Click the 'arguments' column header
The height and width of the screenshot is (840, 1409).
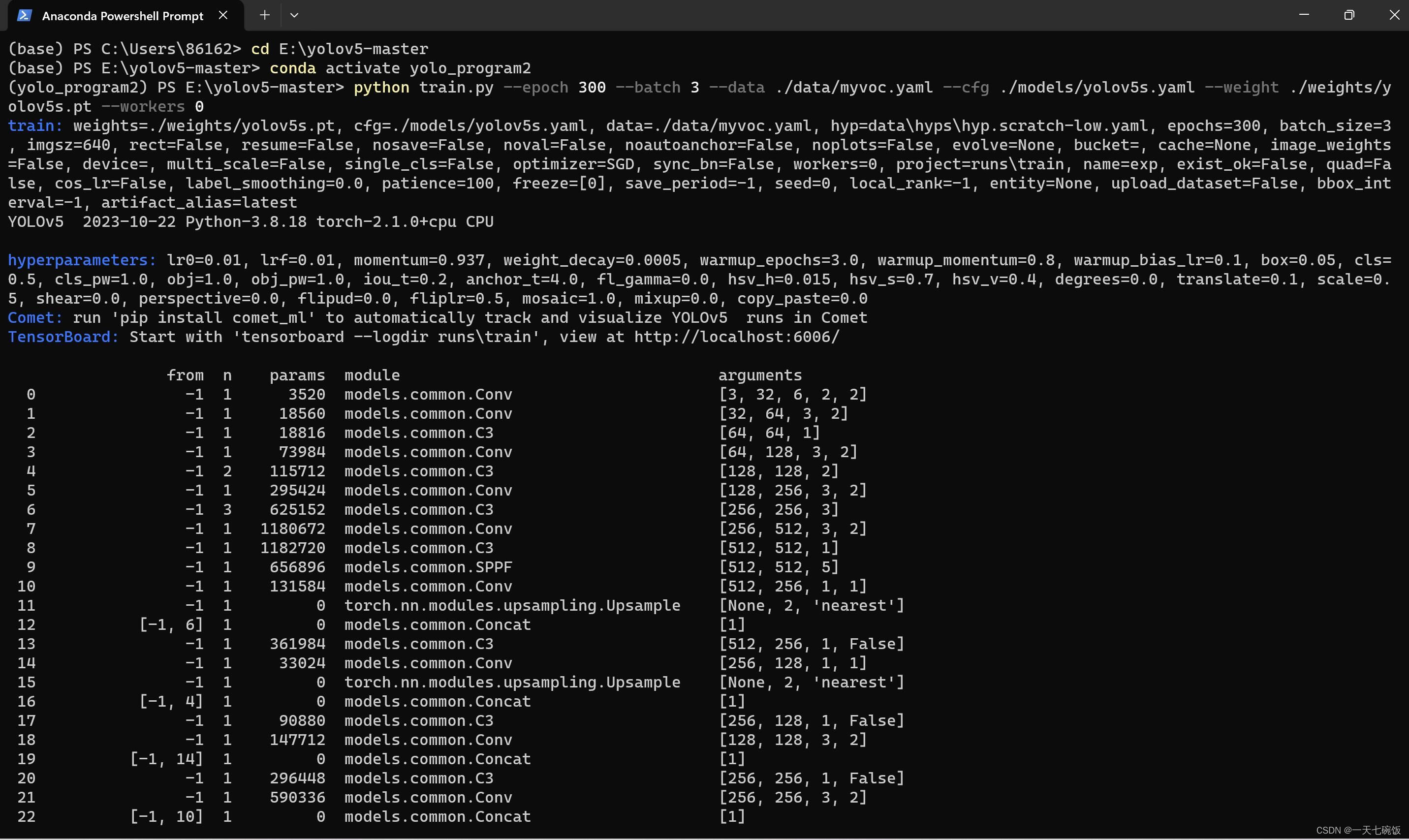[760, 375]
